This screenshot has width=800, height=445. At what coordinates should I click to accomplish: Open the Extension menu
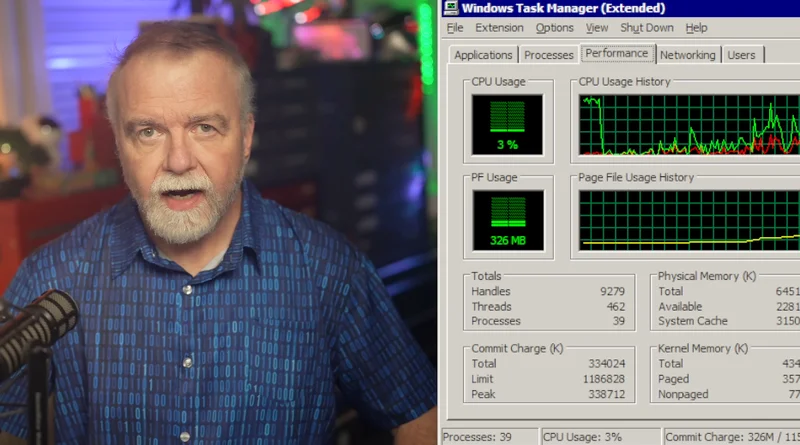coord(499,28)
